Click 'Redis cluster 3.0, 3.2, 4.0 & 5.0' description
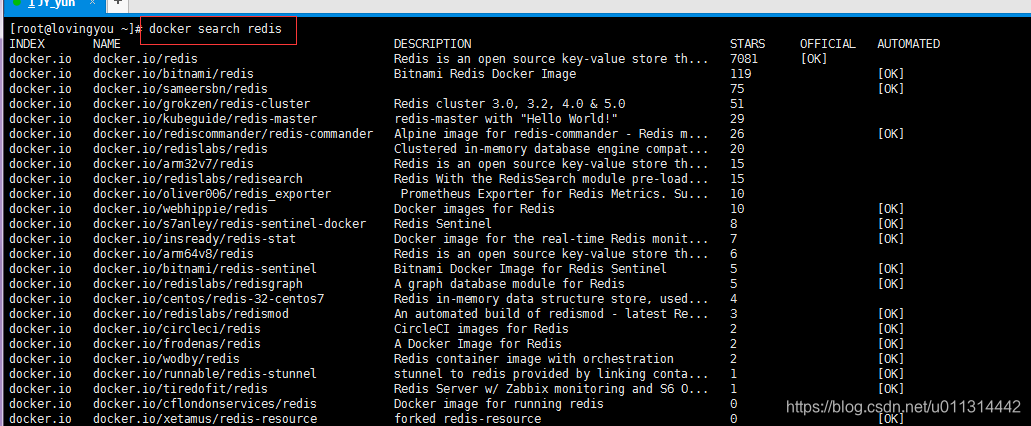The width and height of the screenshot is (1031, 426). click(x=510, y=104)
